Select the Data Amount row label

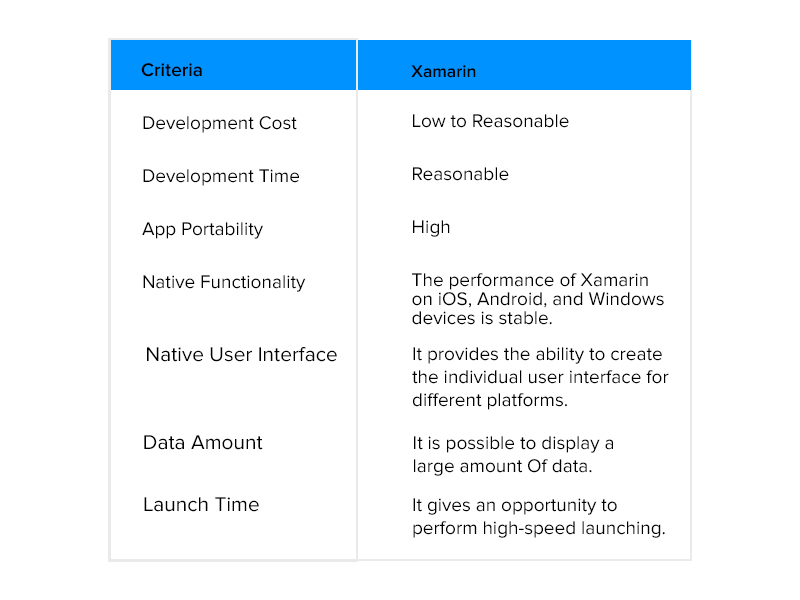point(202,442)
